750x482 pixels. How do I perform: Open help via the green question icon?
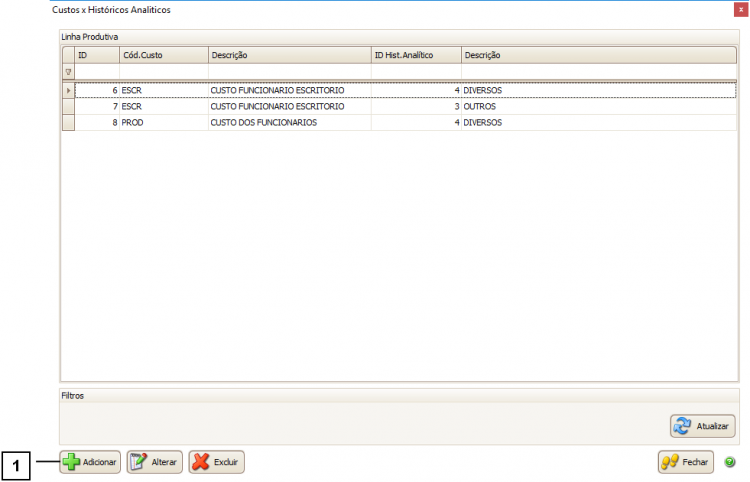coord(730,462)
